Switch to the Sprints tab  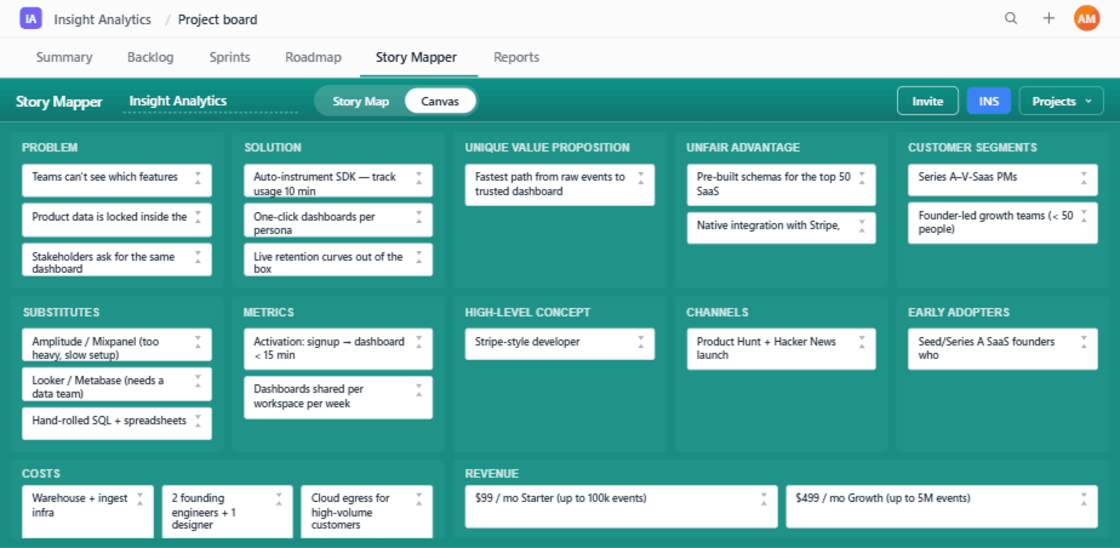click(x=230, y=58)
